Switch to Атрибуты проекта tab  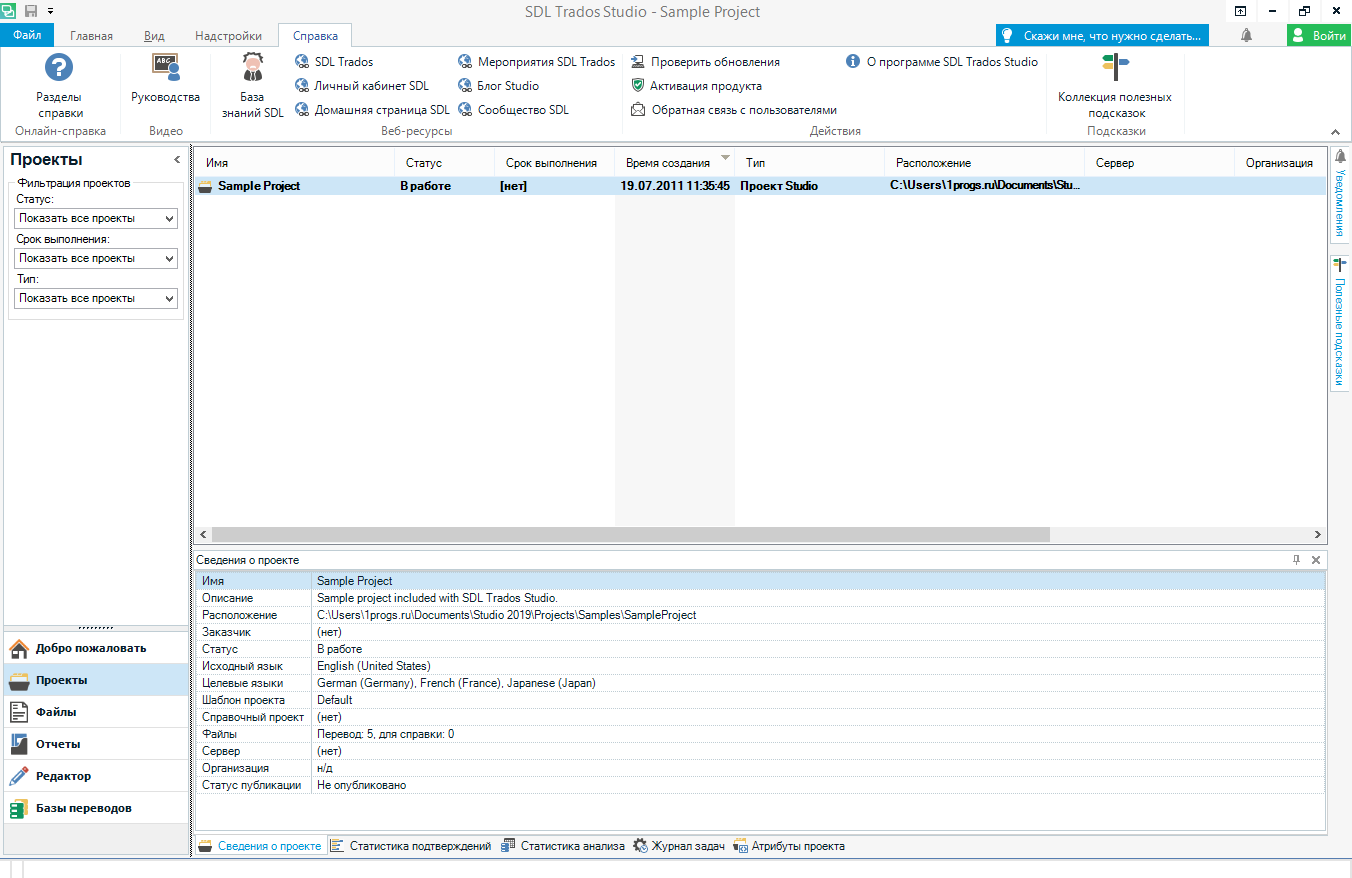click(x=789, y=846)
